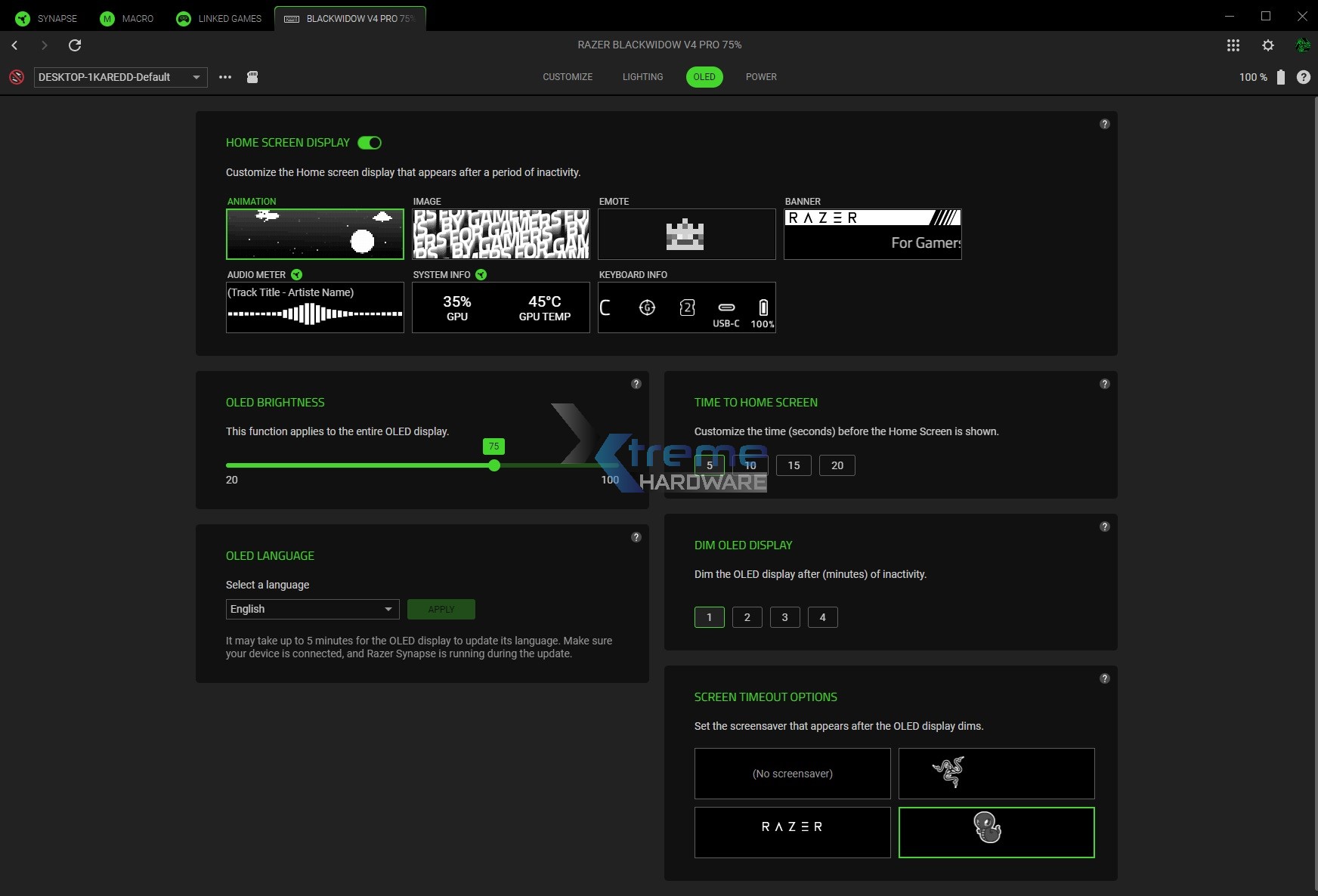Refresh the device page
Viewport: 1318px width, 896px height.
(x=75, y=45)
